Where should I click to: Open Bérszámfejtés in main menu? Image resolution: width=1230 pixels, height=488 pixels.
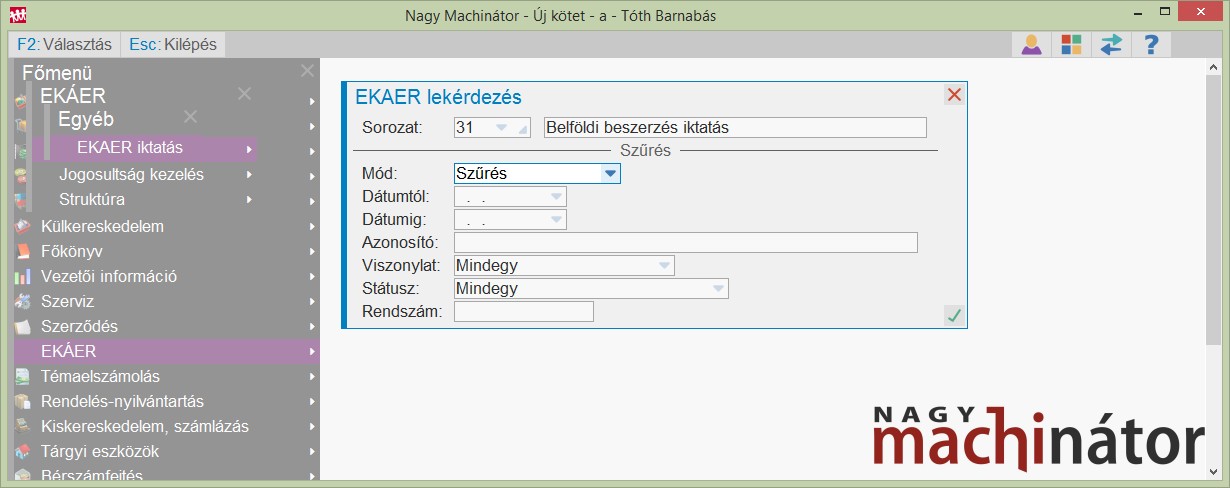166,475
